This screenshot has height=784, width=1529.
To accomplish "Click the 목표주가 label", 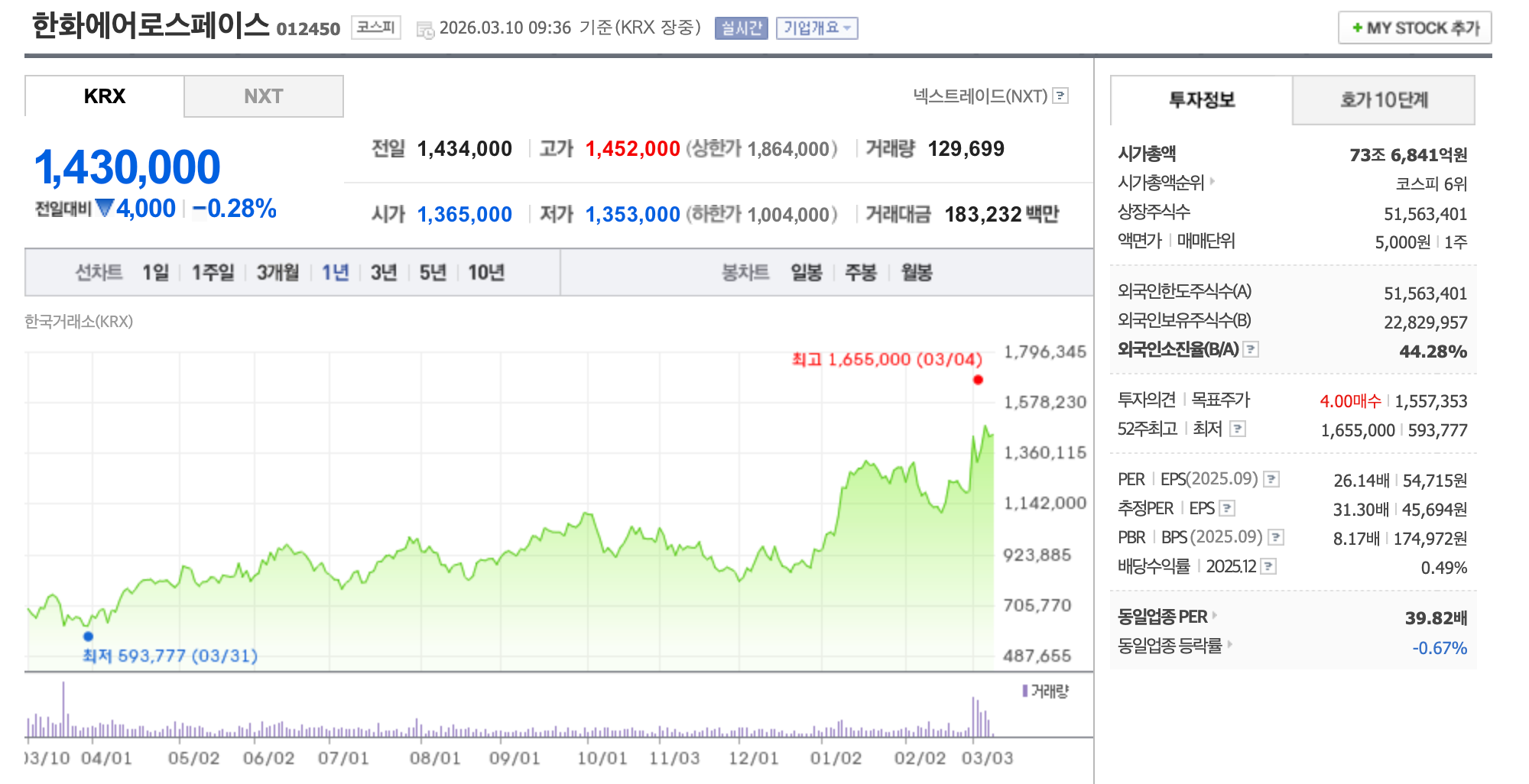I will pos(1221,400).
